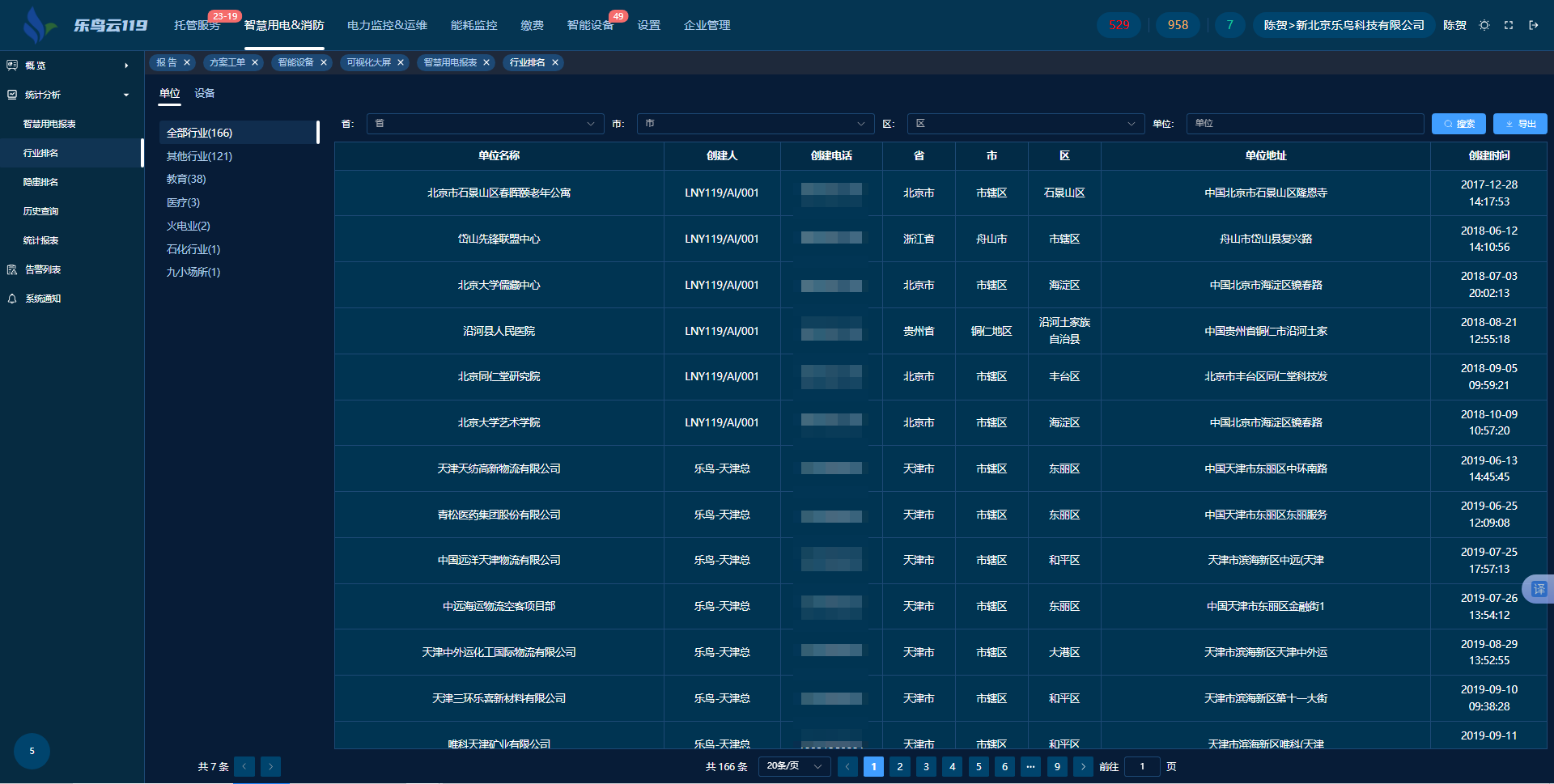
Task: Close the 可视化大屏 tab
Action: pyautogui.click(x=401, y=62)
